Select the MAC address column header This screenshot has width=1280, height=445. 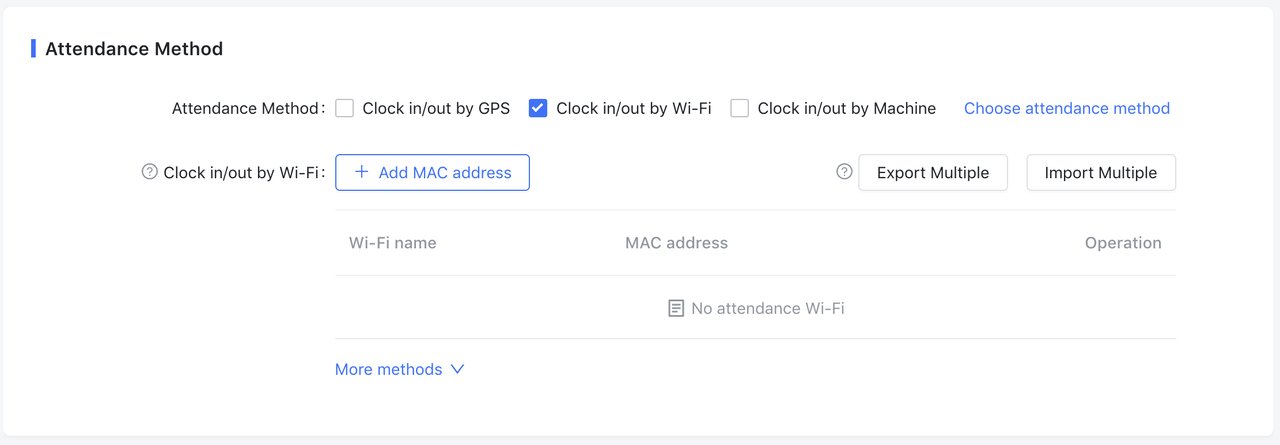point(676,243)
